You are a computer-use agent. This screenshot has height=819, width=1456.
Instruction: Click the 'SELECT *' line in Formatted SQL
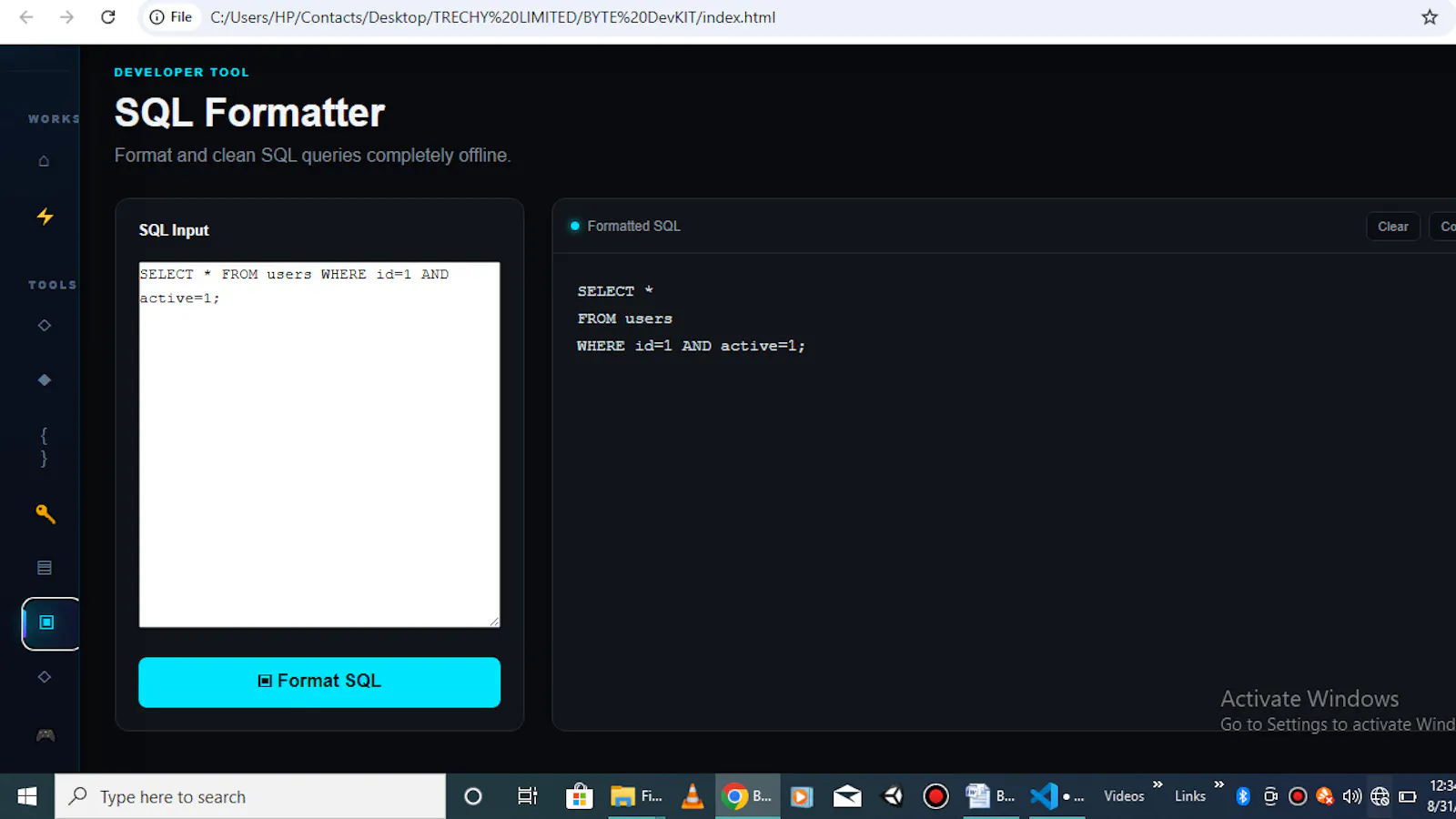[615, 291]
